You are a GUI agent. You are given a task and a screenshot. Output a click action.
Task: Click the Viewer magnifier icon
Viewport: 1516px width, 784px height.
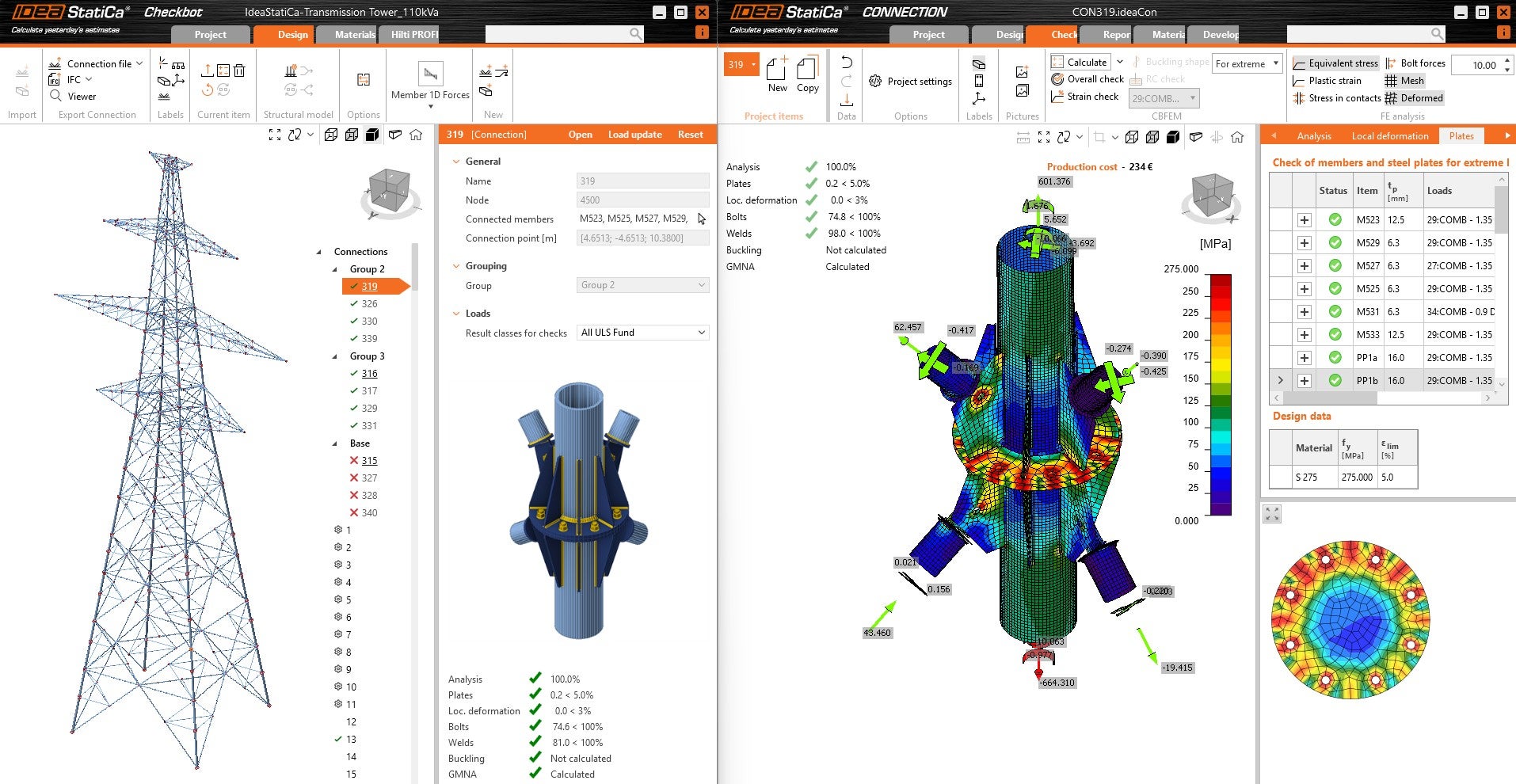pos(55,96)
